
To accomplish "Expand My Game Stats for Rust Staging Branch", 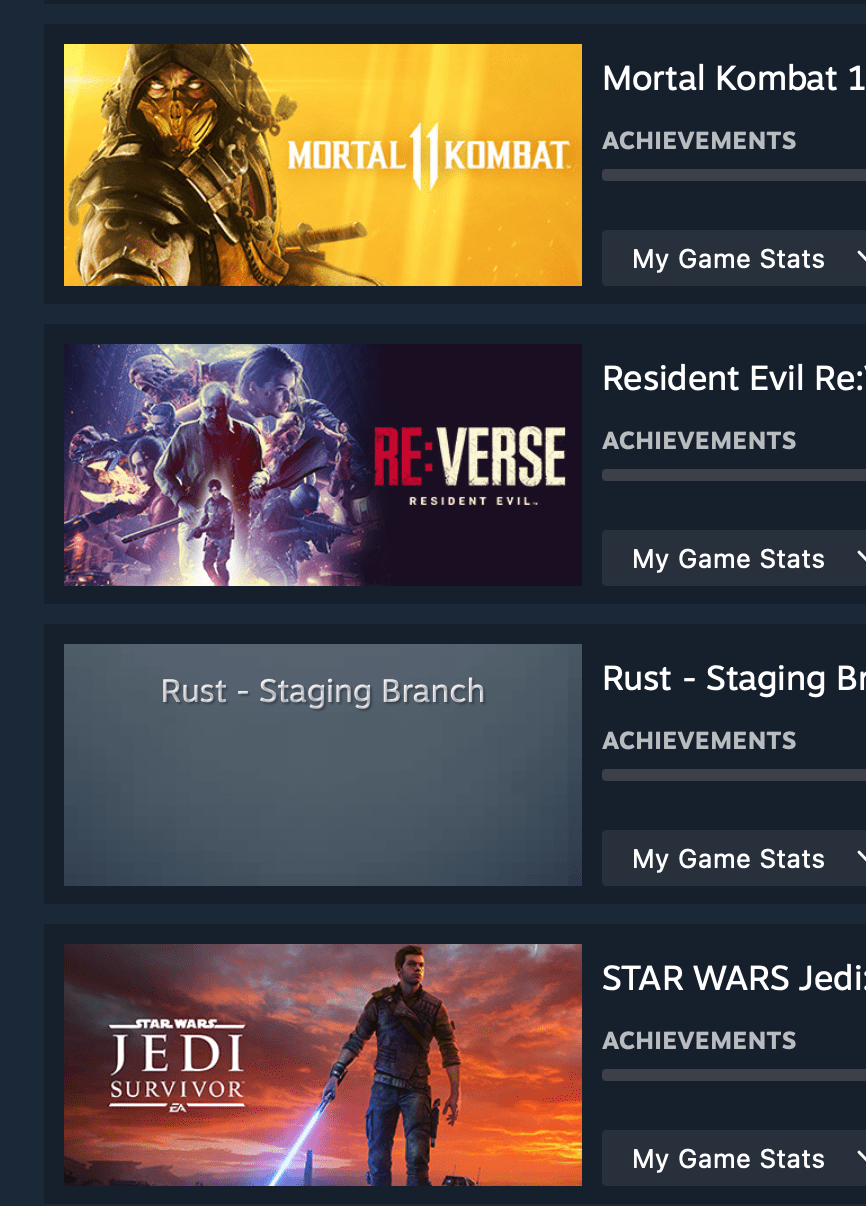I will [x=734, y=858].
